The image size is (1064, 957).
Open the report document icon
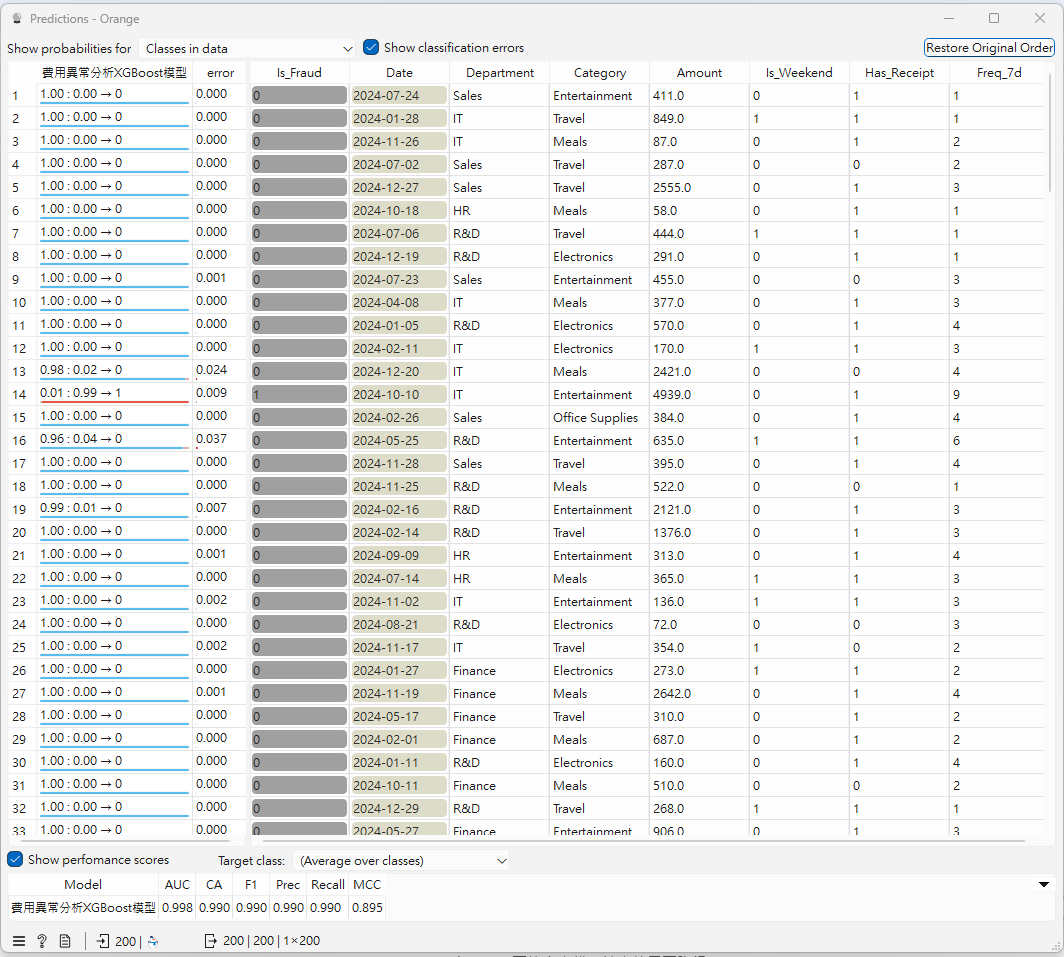click(x=65, y=941)
